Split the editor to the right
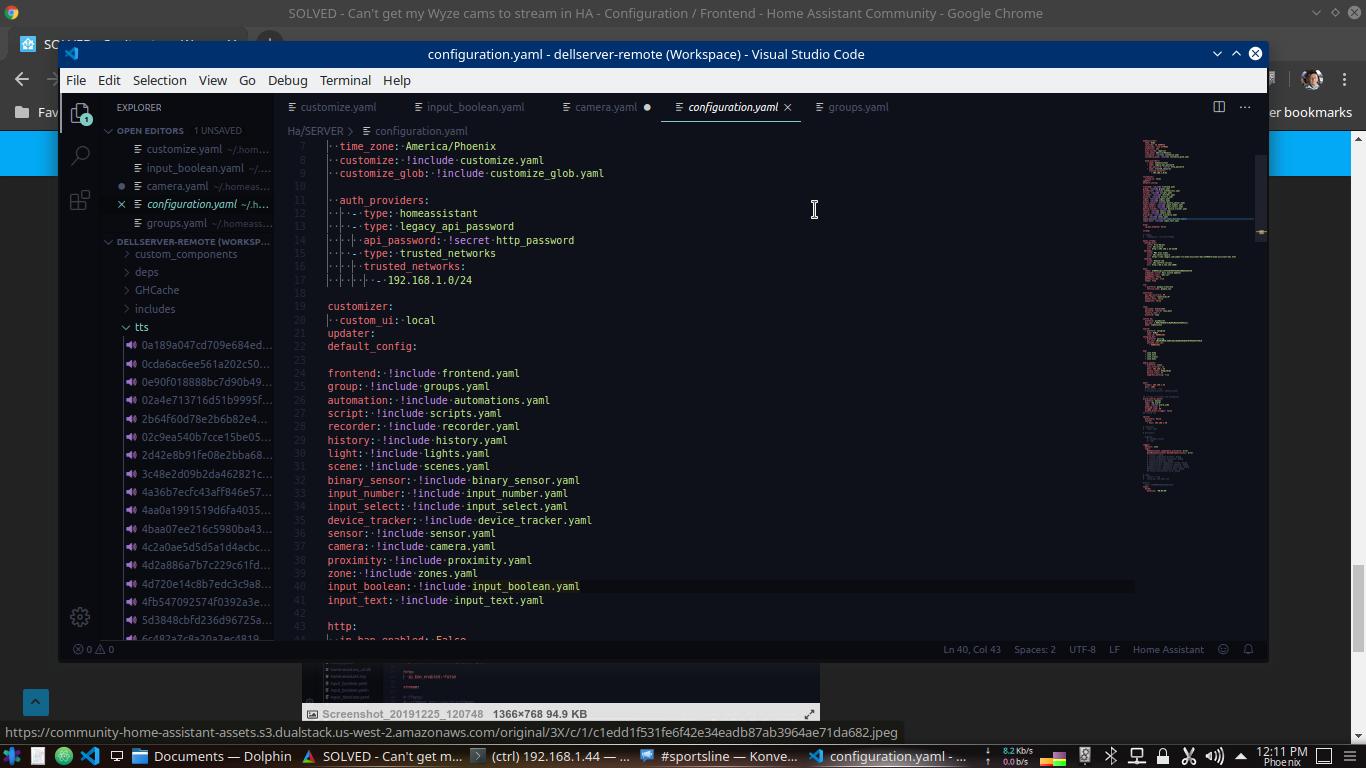The image size is (1366, 768). click(x=1219, y=107)
